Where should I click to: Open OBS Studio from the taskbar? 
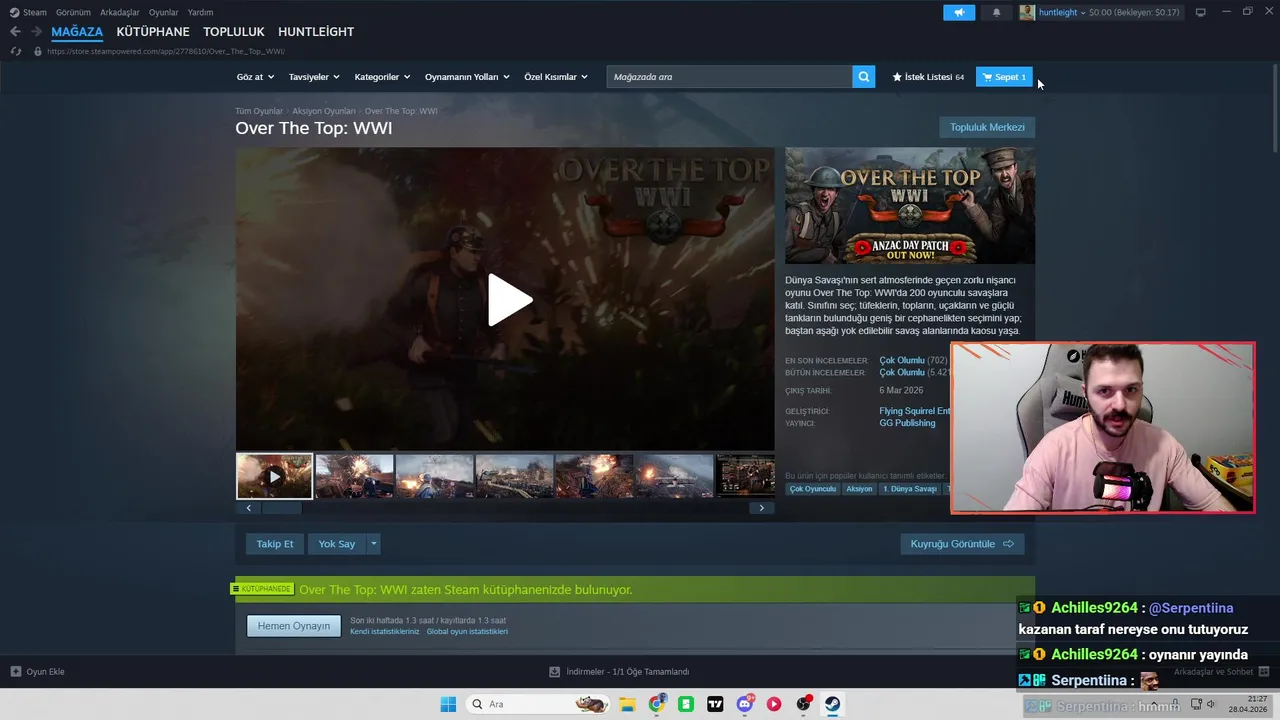(803, 704)
